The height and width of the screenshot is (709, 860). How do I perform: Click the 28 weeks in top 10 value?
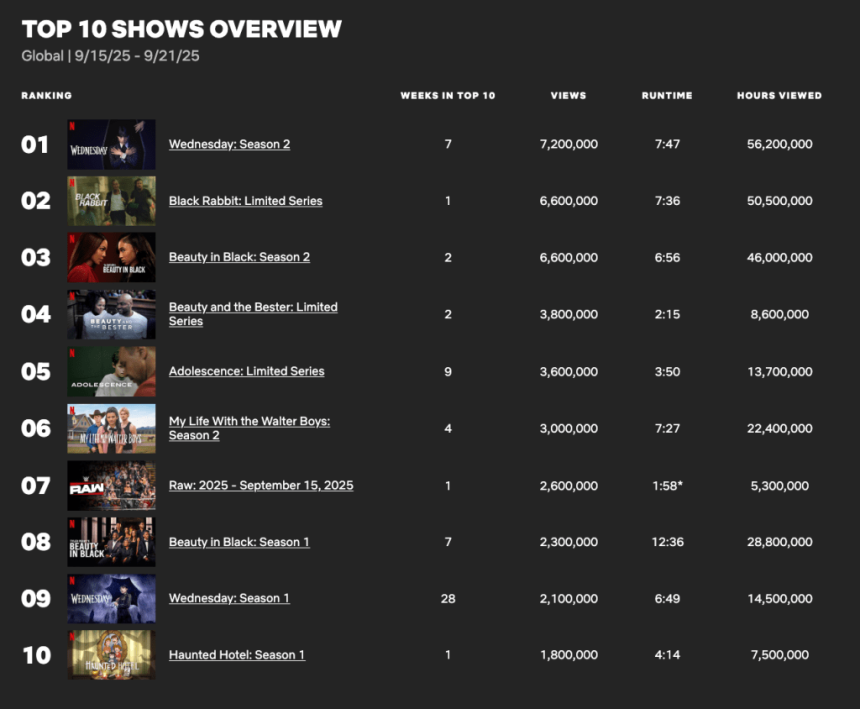point(448,598)
